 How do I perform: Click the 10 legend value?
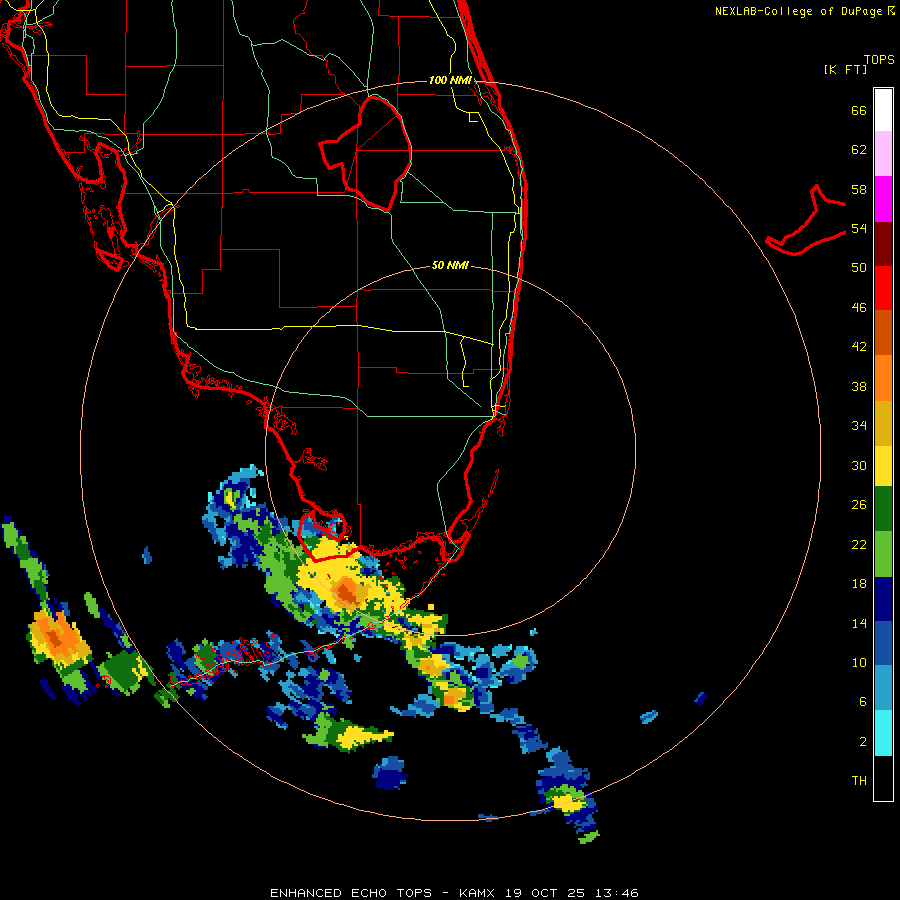[859, 662]
